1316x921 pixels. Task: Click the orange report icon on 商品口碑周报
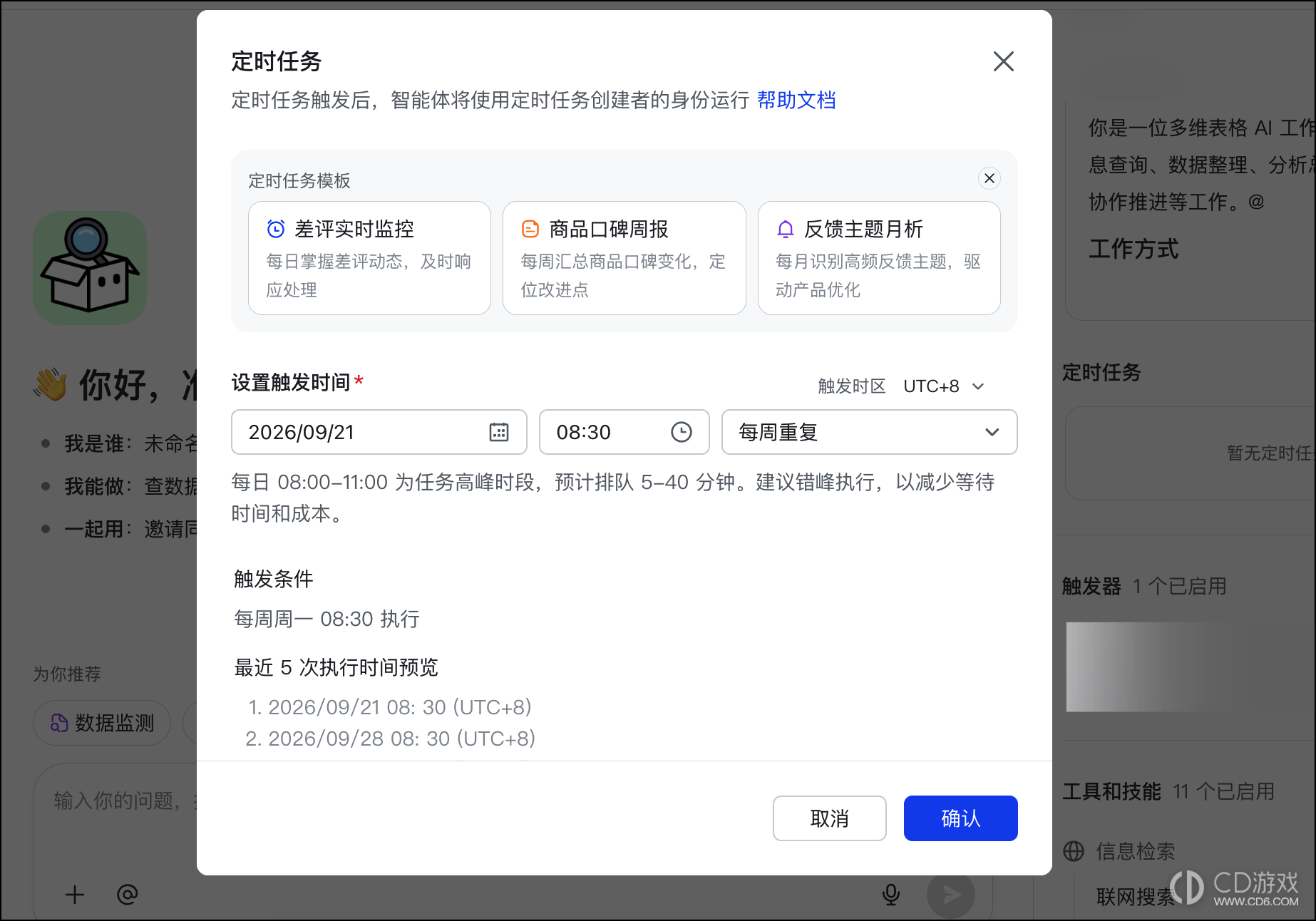[530, 229]
